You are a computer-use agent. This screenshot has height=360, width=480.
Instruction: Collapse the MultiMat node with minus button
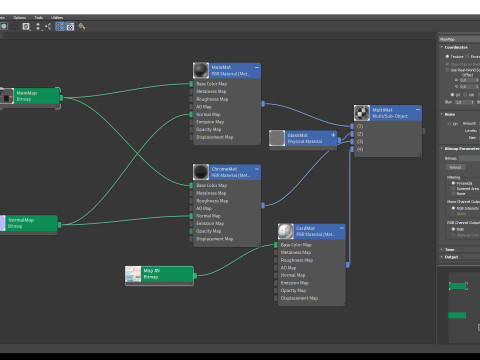point(418,109)
